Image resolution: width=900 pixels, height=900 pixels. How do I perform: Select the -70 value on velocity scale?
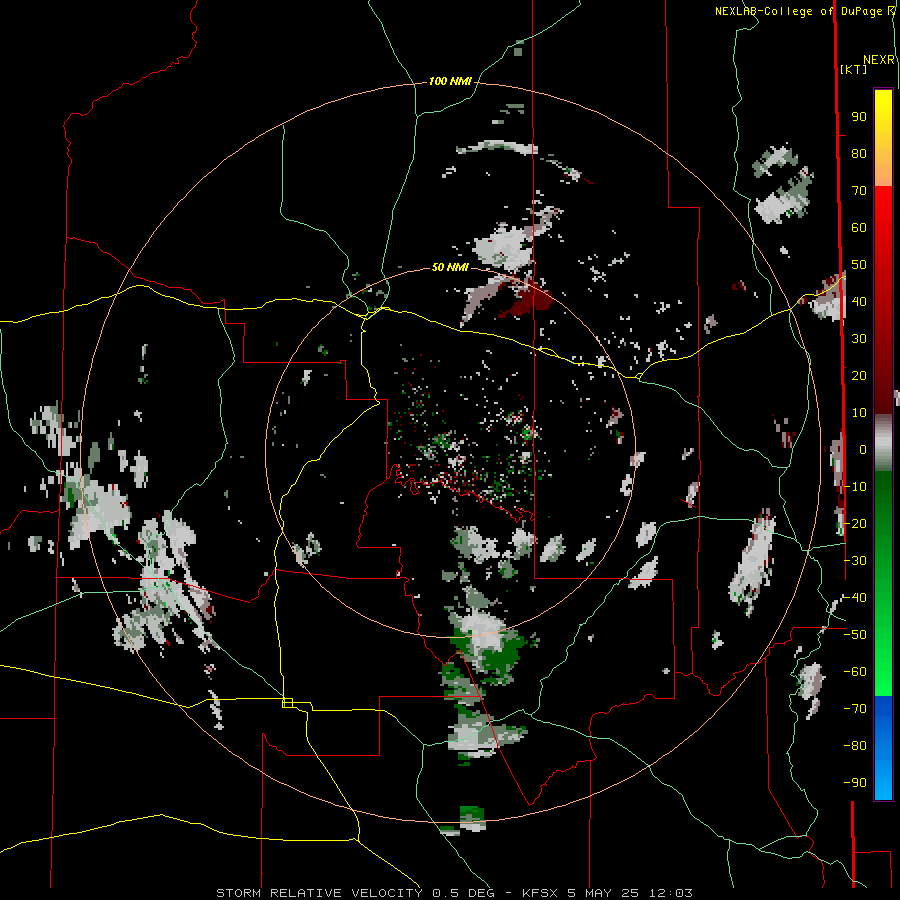855,709
